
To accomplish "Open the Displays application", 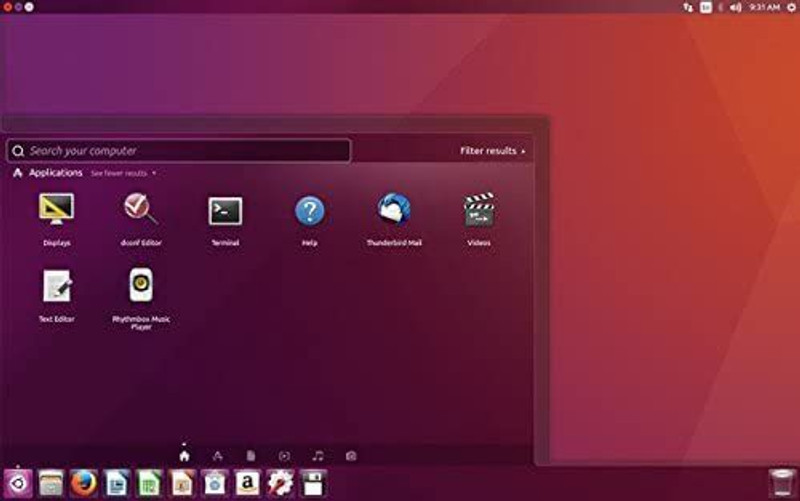I will (56, 211).
